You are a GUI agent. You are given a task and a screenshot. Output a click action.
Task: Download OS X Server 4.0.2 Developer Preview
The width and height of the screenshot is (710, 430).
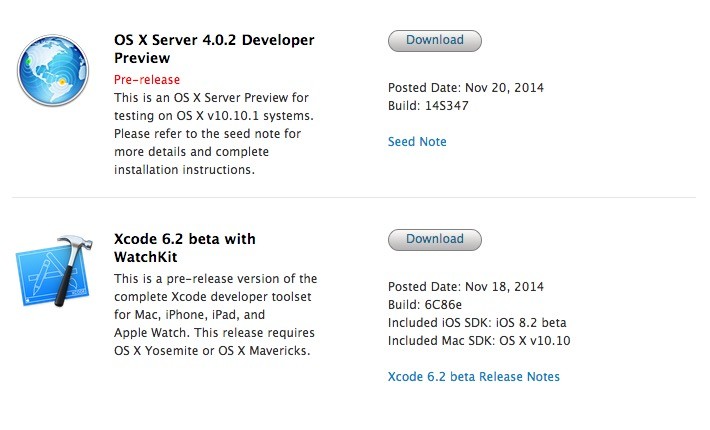coord(435,41)
